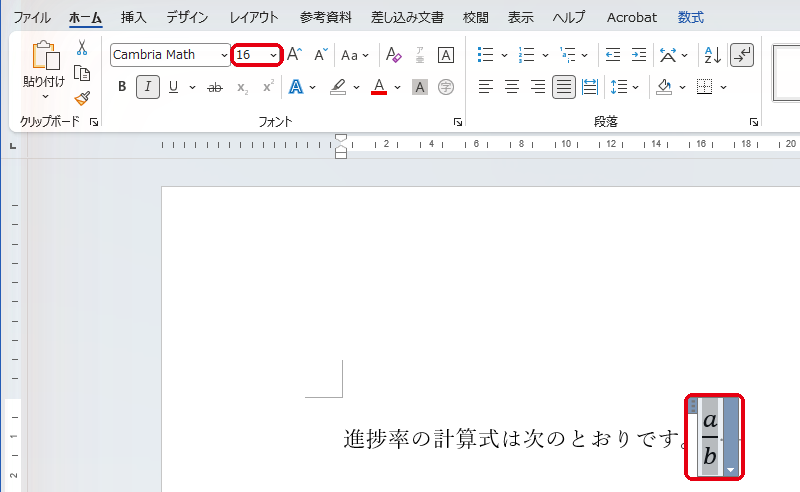Center-align the text
The image size is (800, 492).
[512, 87]
